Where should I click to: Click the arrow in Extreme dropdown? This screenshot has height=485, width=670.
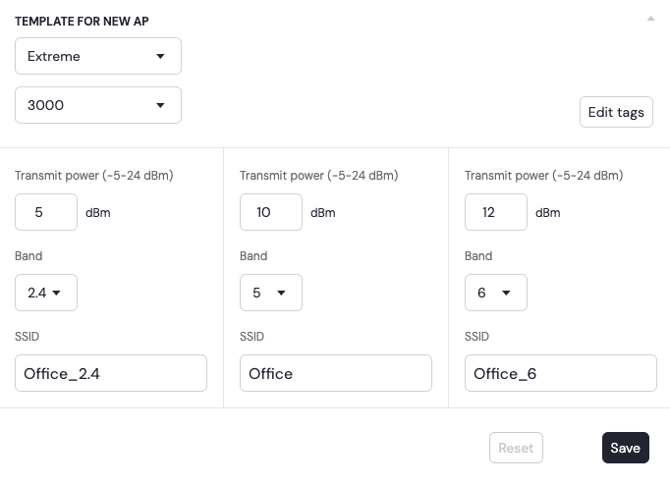pyautogui.click(x=161, y=56)
